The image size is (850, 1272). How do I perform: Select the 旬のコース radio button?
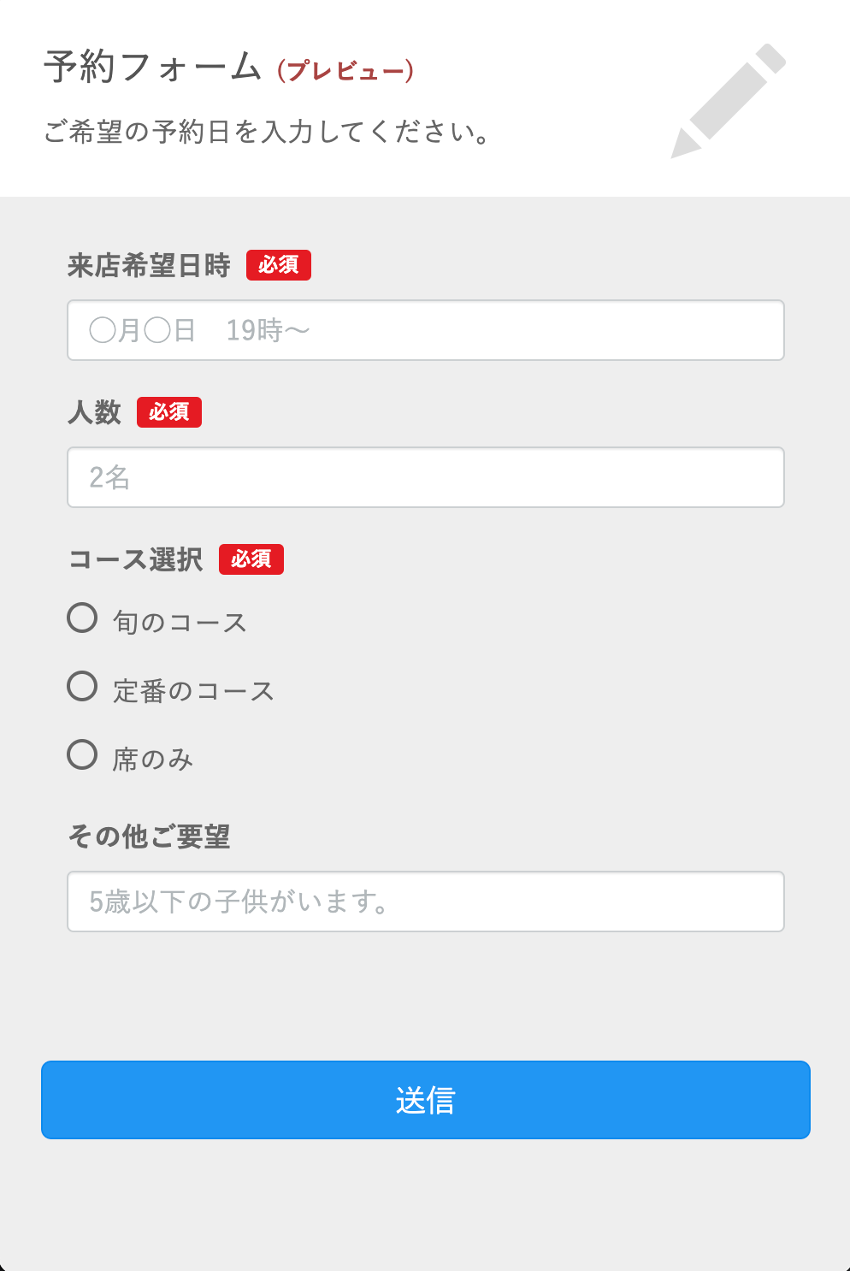click(82, 618)
